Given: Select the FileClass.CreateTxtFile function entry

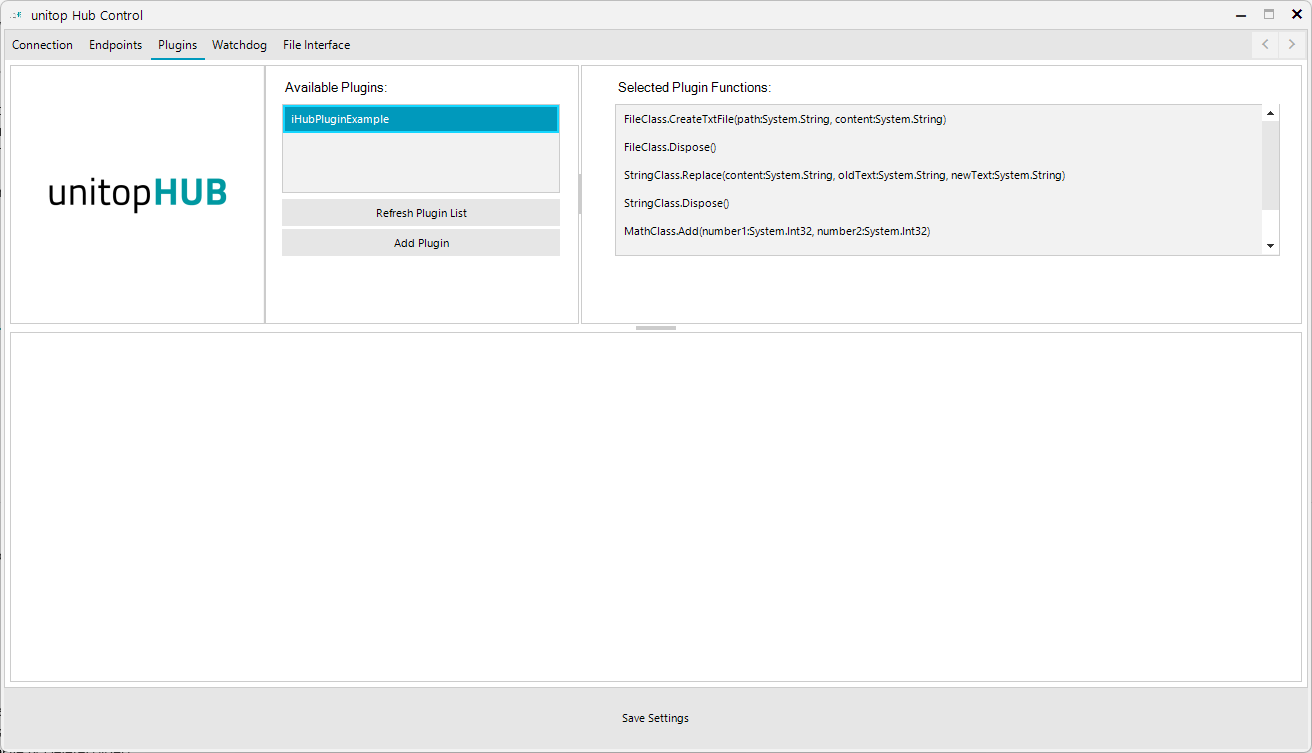Looking at the screenshot, I should coord(784,119).
